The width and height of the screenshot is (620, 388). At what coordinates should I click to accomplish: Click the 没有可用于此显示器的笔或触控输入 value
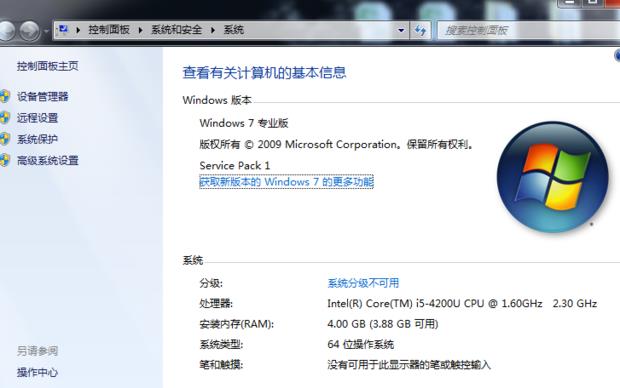pyautogui.click(x=409, y=365)
